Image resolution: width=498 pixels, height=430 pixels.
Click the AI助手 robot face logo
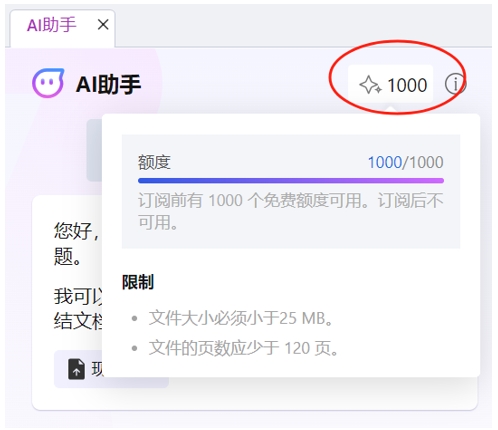(48, 83)
